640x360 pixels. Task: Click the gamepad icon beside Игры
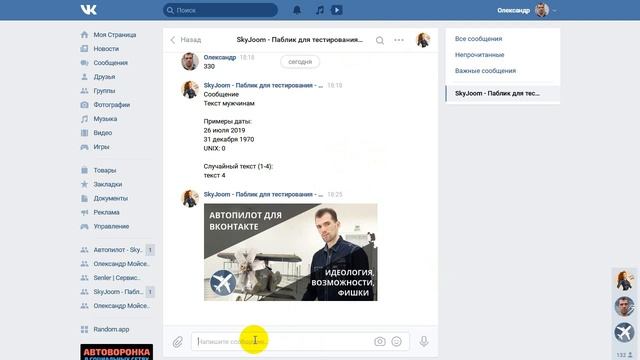point(84,147)
